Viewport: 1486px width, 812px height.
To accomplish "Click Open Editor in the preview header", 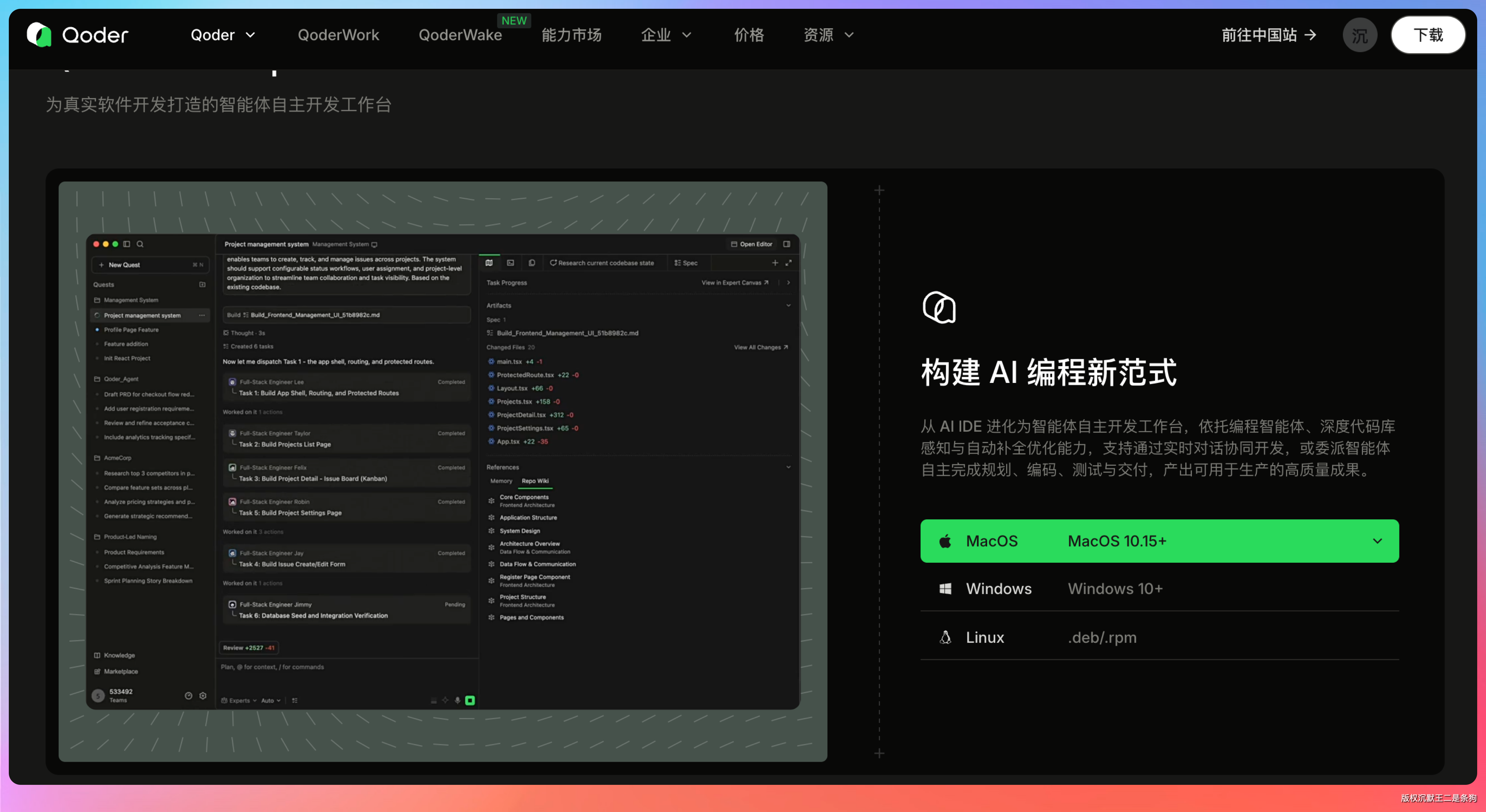I will 751,244.
